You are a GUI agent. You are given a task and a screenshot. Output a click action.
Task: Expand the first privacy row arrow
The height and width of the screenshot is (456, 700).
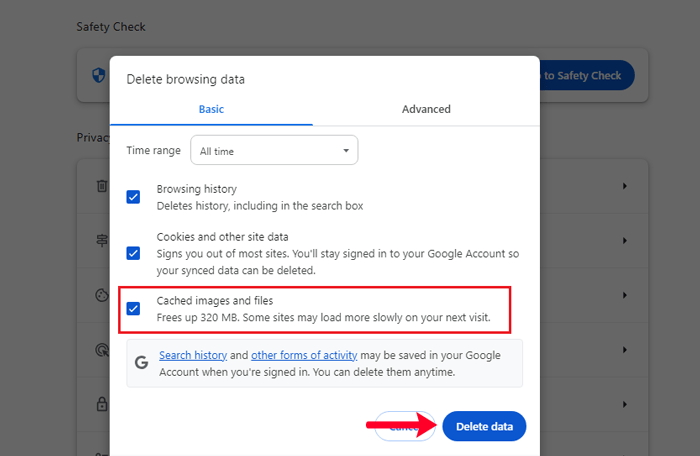[x=625, y=186]
